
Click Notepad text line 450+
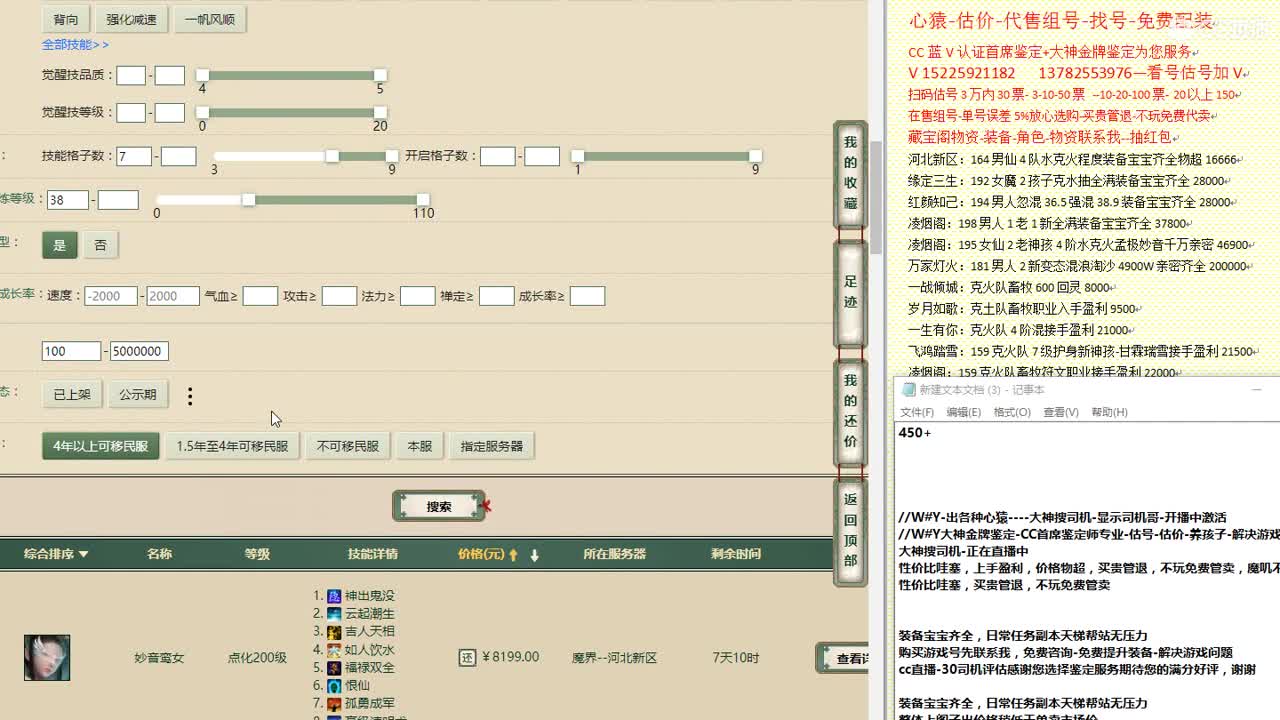point(915,433)
